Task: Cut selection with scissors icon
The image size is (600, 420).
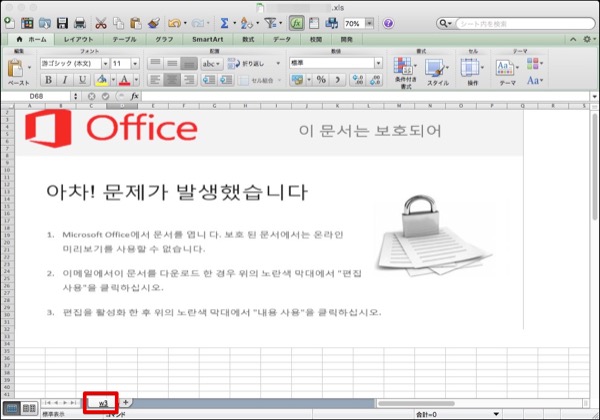Action: (x=101, y=23)
